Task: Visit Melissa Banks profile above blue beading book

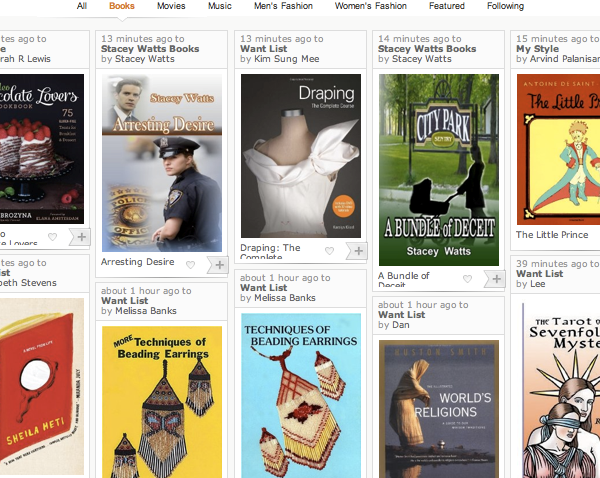Action: [285, 297]
